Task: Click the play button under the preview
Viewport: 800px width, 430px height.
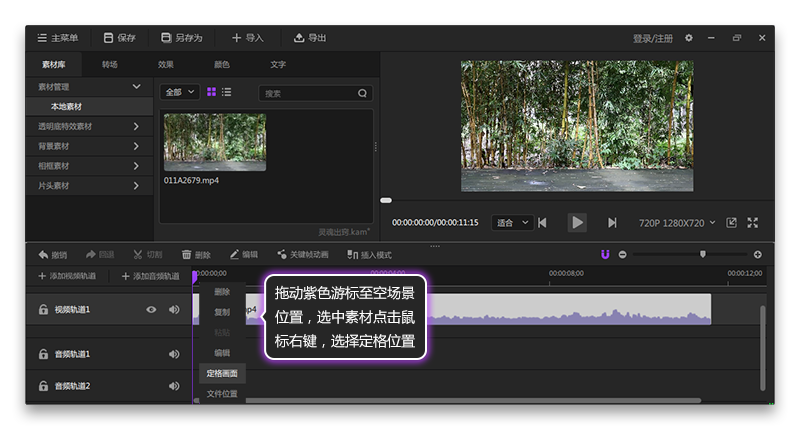Action: (577, 222)
